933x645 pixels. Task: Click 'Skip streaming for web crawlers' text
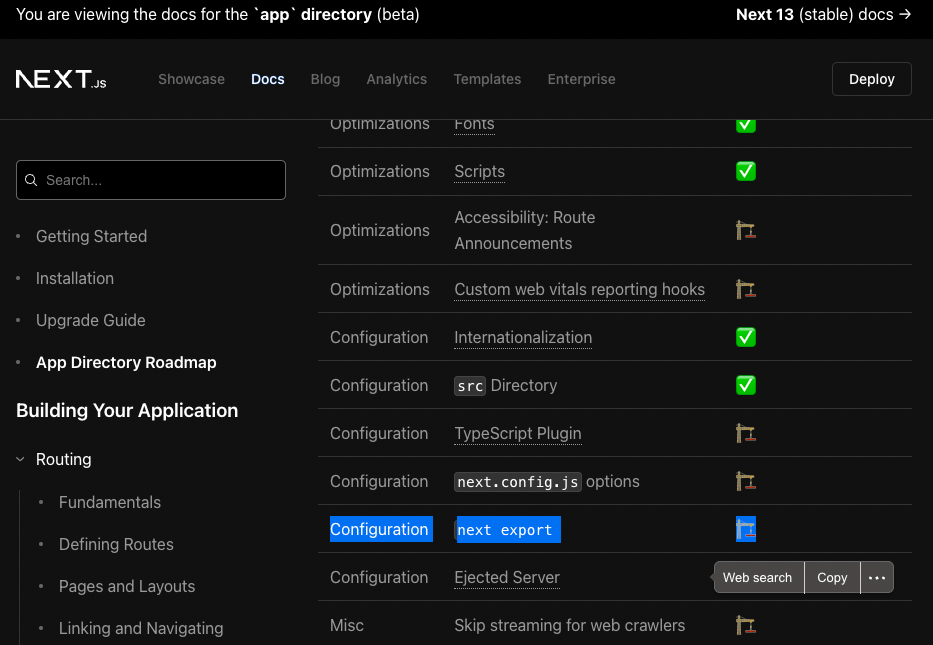pos(569,625)
